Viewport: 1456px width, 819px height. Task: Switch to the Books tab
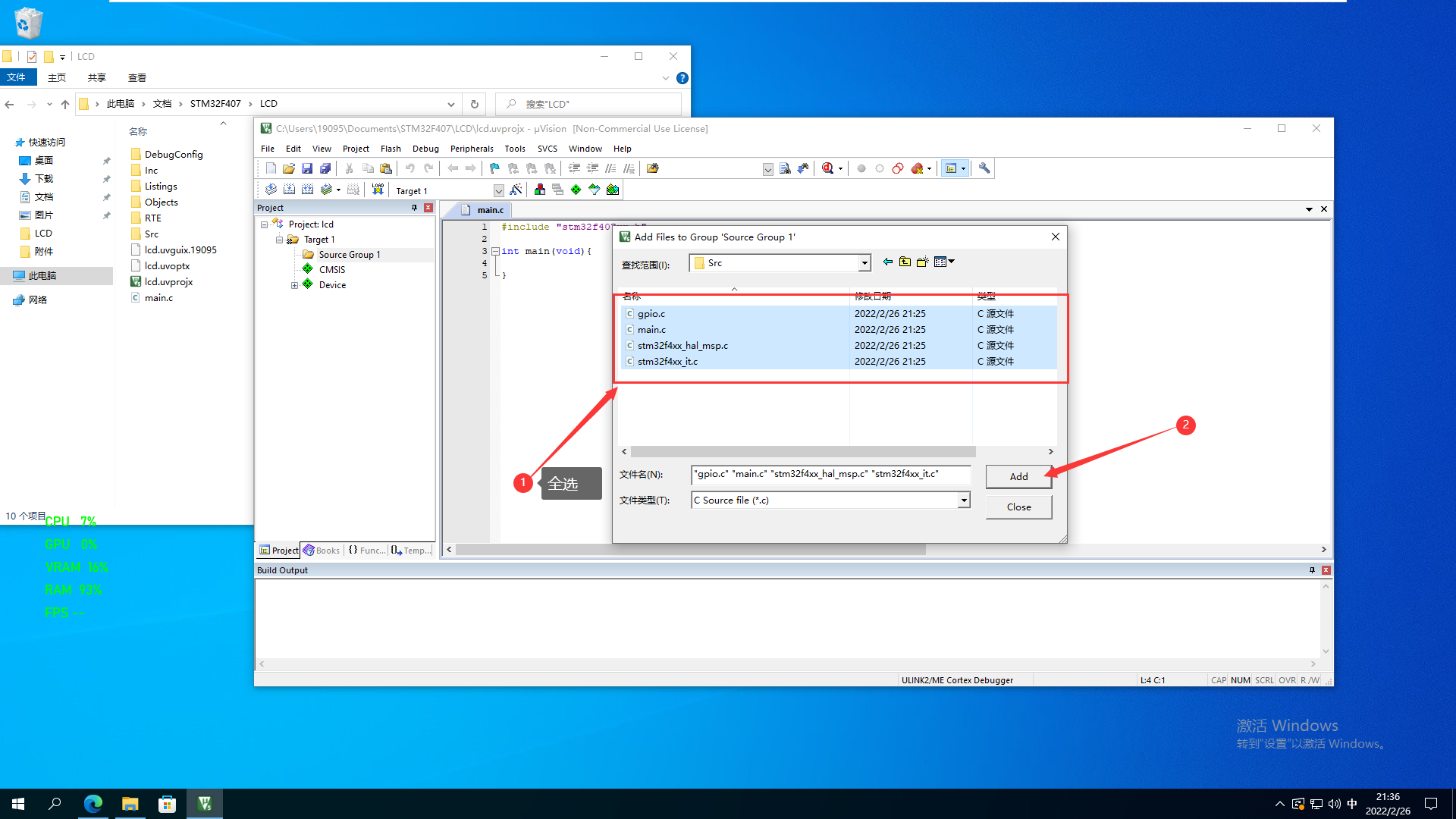pyautogui.click(x=322, y=551)
